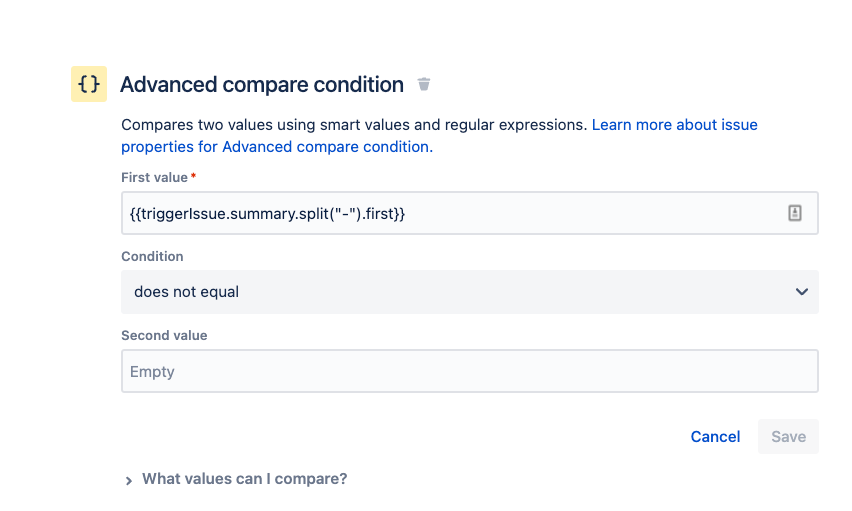Open the Learn more about issue properties link

click(x=675, y=125)
